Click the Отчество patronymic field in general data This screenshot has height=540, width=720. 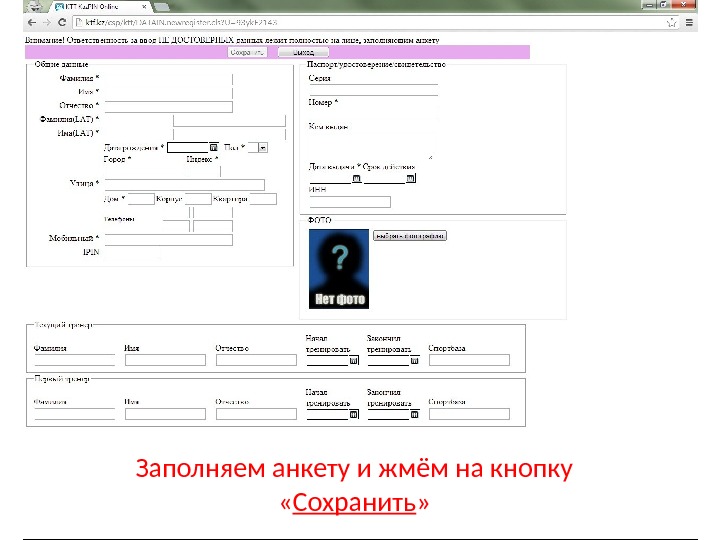pos(169,107)
